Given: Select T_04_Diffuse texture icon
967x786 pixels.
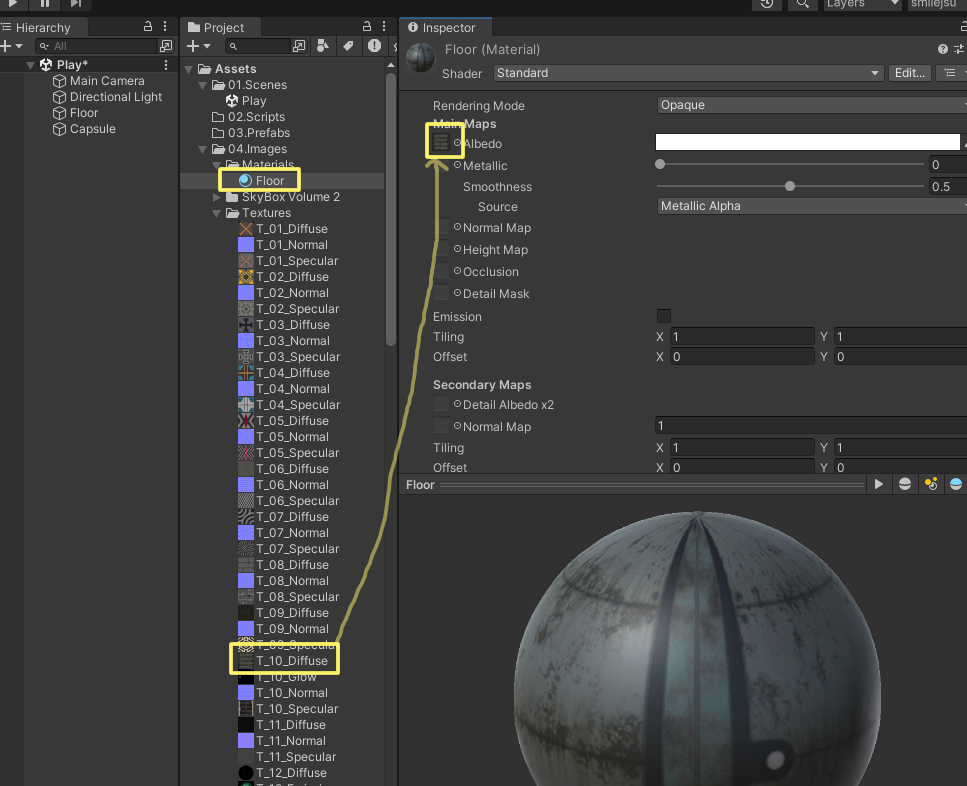Looking at the screenshot, I should pyautogui.click(x=245, y=373).
